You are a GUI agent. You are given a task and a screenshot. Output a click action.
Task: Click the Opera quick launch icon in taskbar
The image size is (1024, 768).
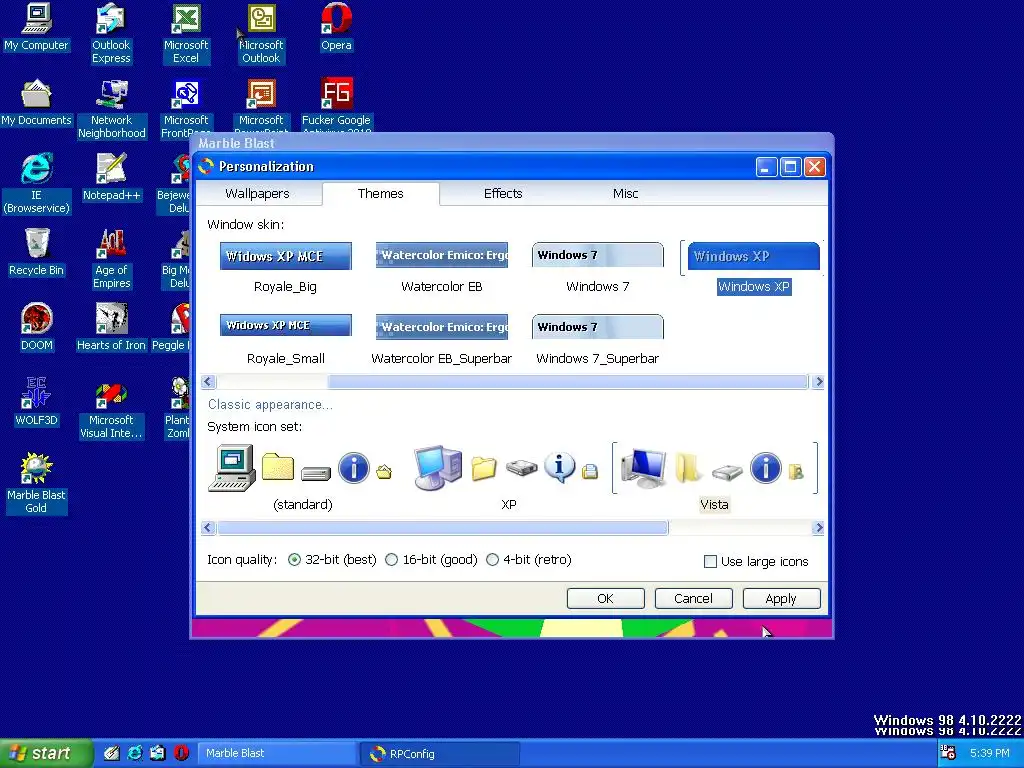coord(182,753)
